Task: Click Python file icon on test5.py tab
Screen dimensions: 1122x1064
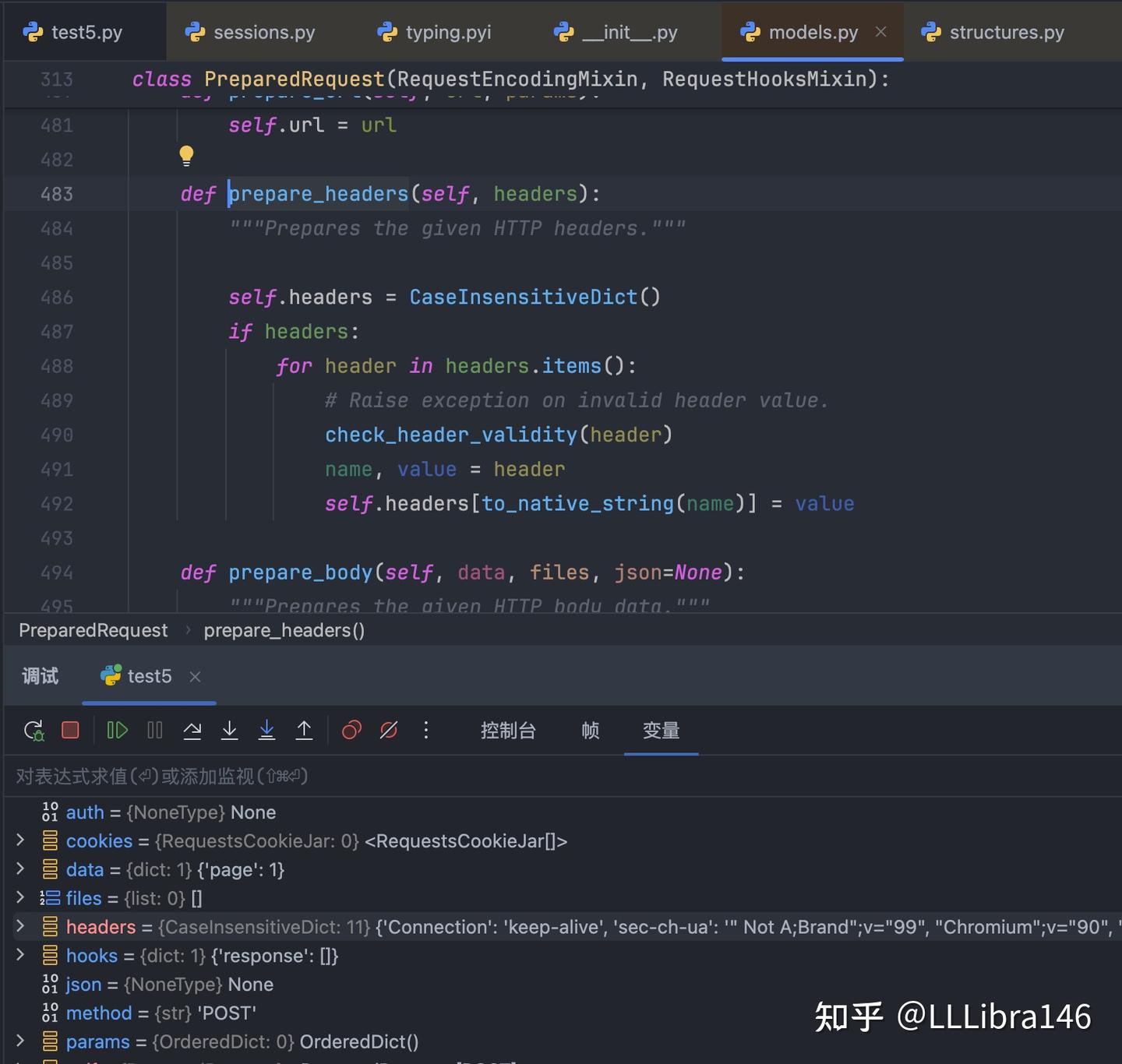Action: tap(33, 32)
